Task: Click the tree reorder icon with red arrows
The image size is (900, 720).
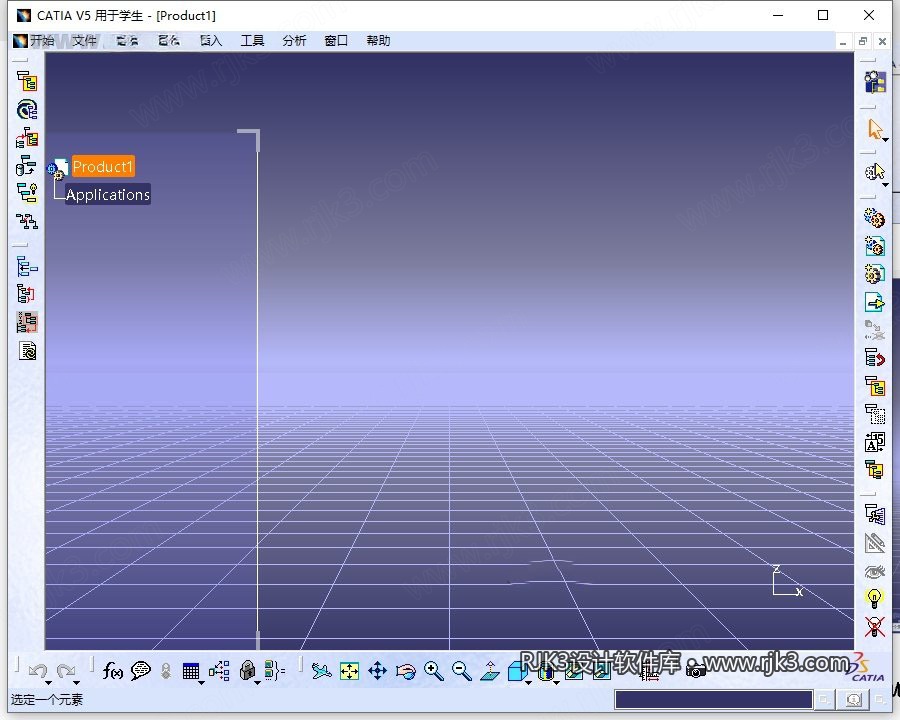Action: tap(27, 295)
